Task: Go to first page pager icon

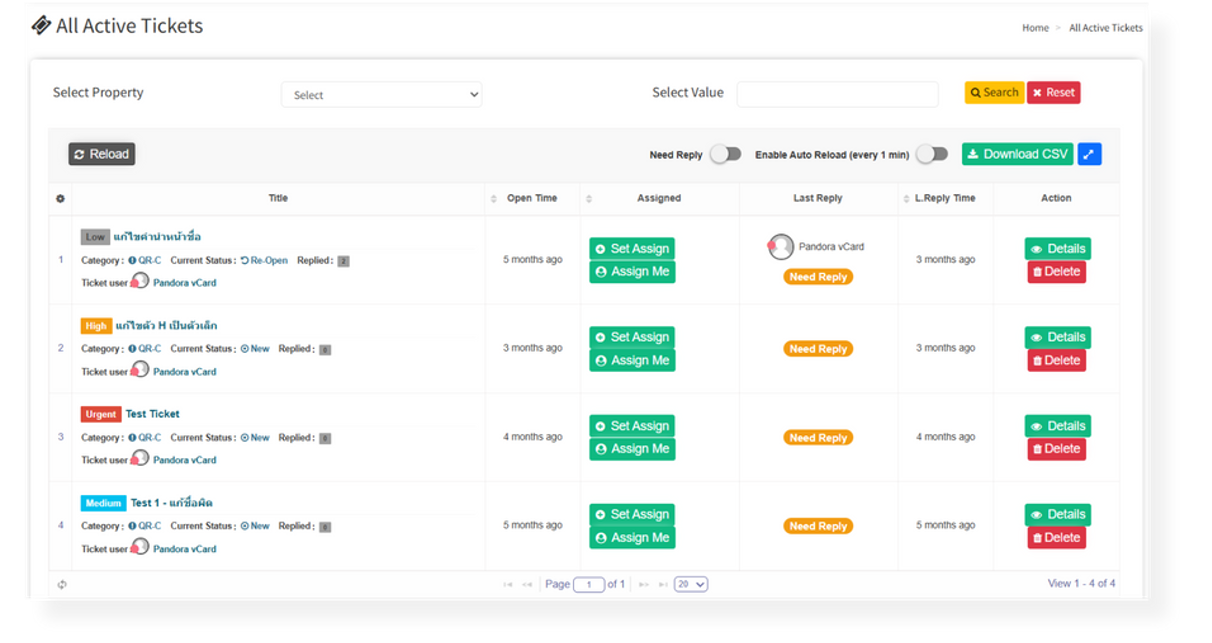Action: coord(508,584)
